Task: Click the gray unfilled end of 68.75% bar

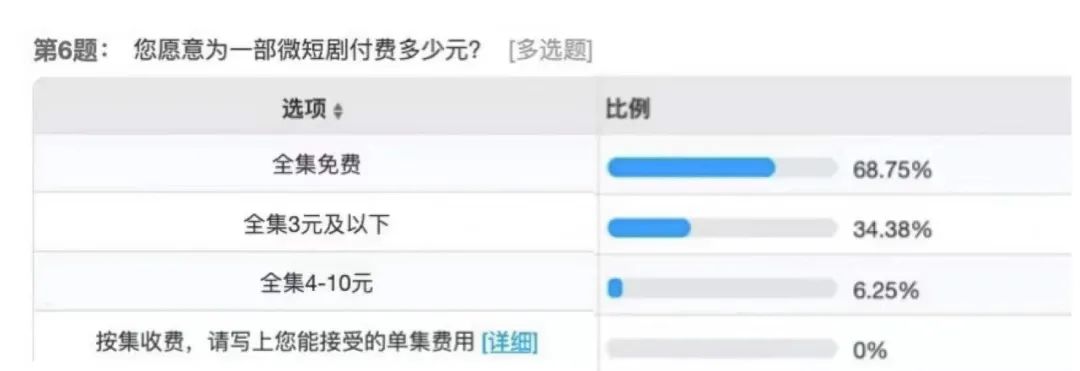Action: tap(807, 167)
